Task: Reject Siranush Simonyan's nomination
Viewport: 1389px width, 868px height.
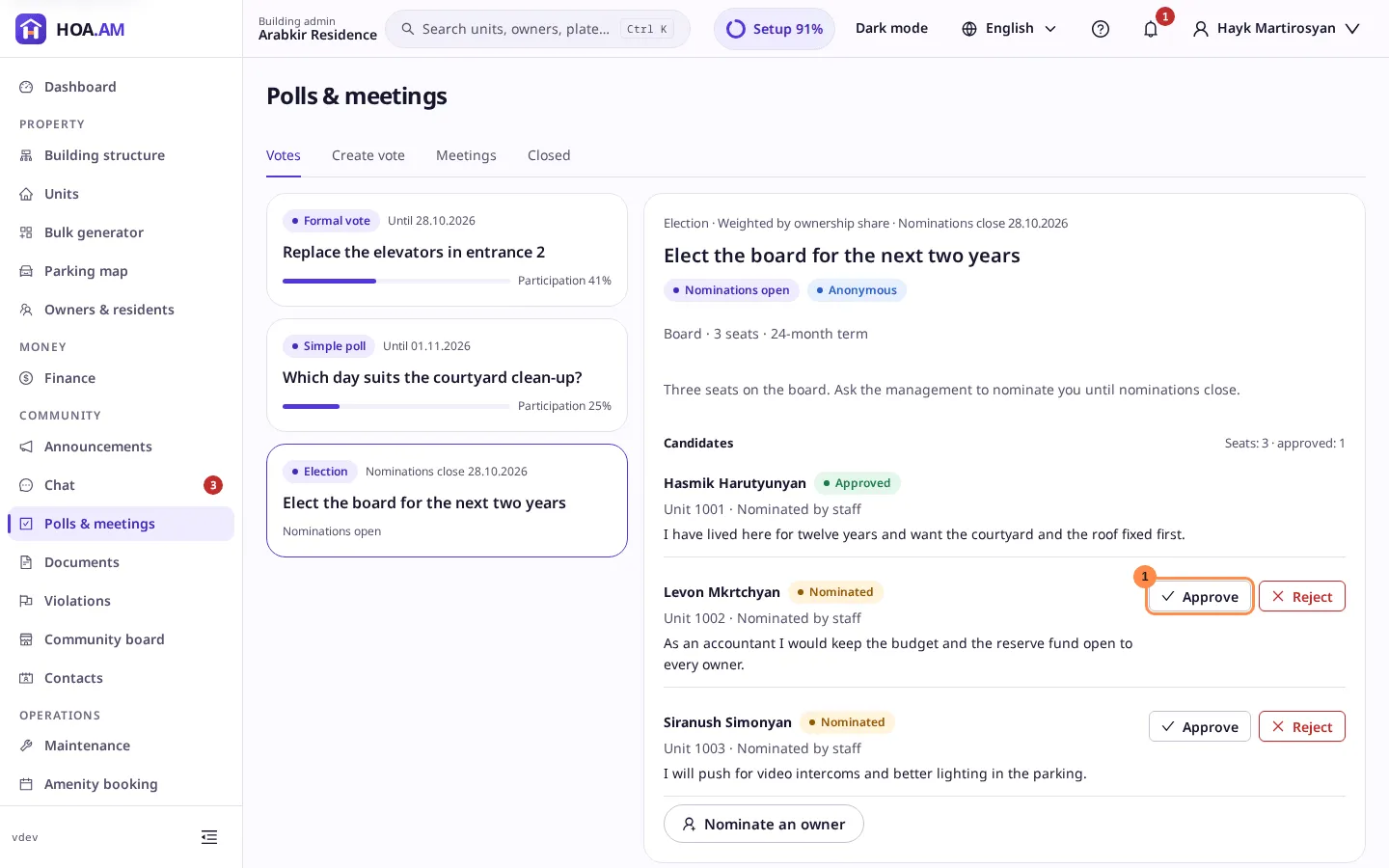Action: tap(1302, 727)
